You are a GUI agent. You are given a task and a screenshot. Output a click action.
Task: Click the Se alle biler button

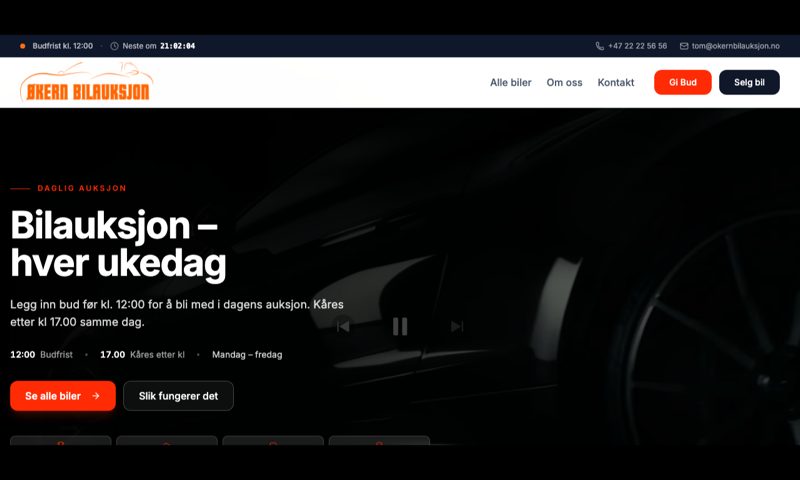pyautogui.click(x=63, y=396)
